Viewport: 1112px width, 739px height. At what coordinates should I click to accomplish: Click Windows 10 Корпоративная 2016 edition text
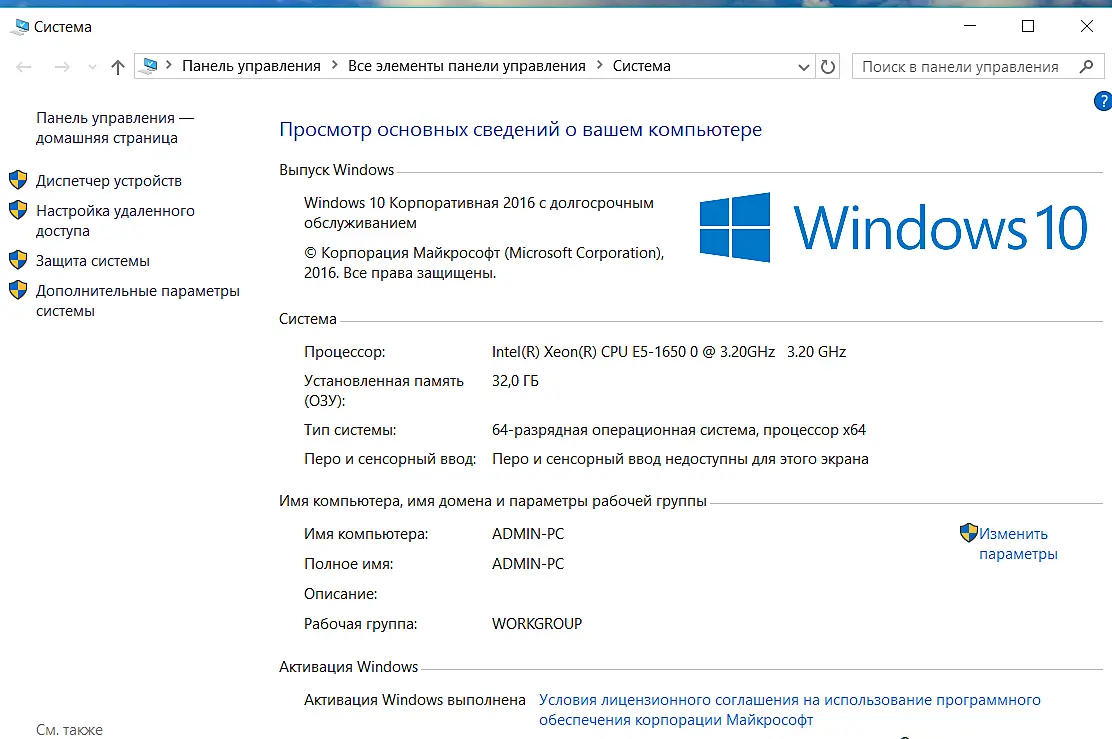tap(479, 213)
